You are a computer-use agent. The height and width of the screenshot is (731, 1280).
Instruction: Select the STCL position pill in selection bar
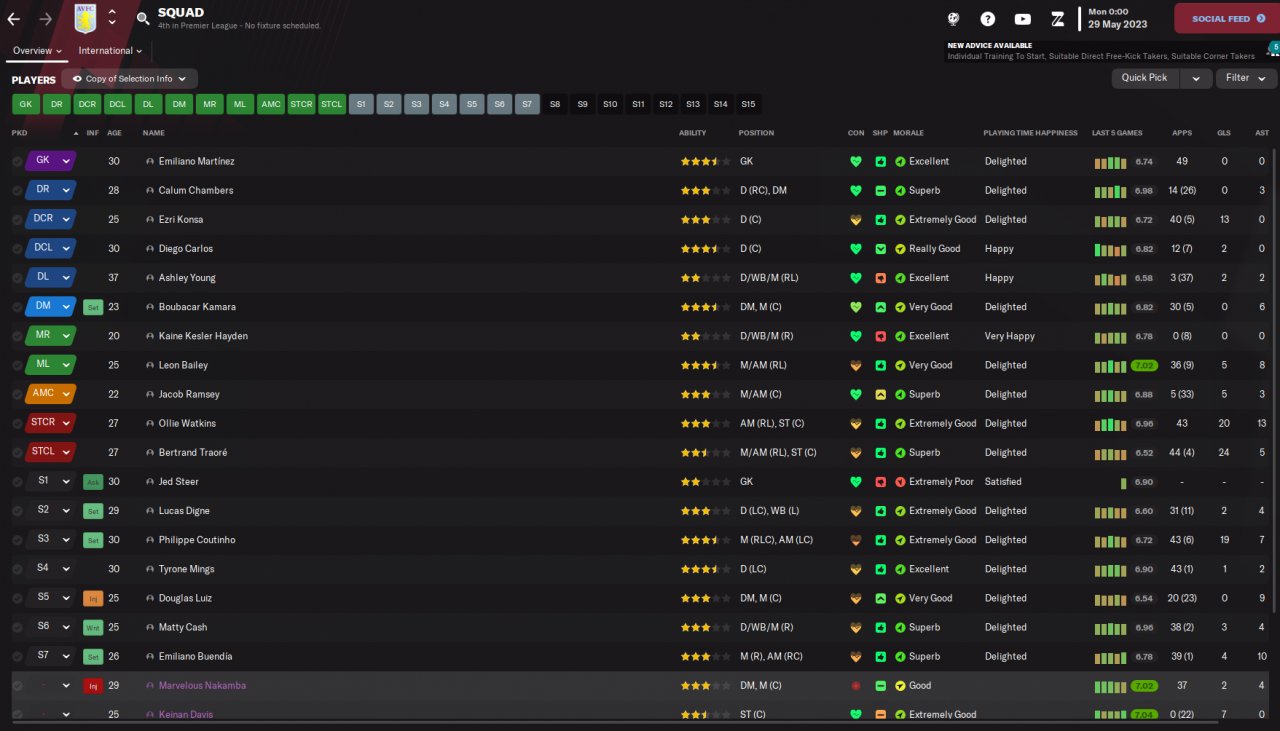point(332,104)
